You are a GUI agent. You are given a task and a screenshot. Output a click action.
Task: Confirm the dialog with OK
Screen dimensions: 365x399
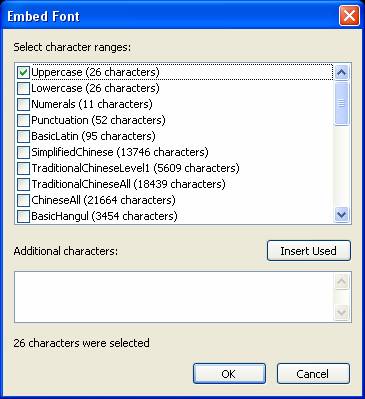(x=229, y=374)
